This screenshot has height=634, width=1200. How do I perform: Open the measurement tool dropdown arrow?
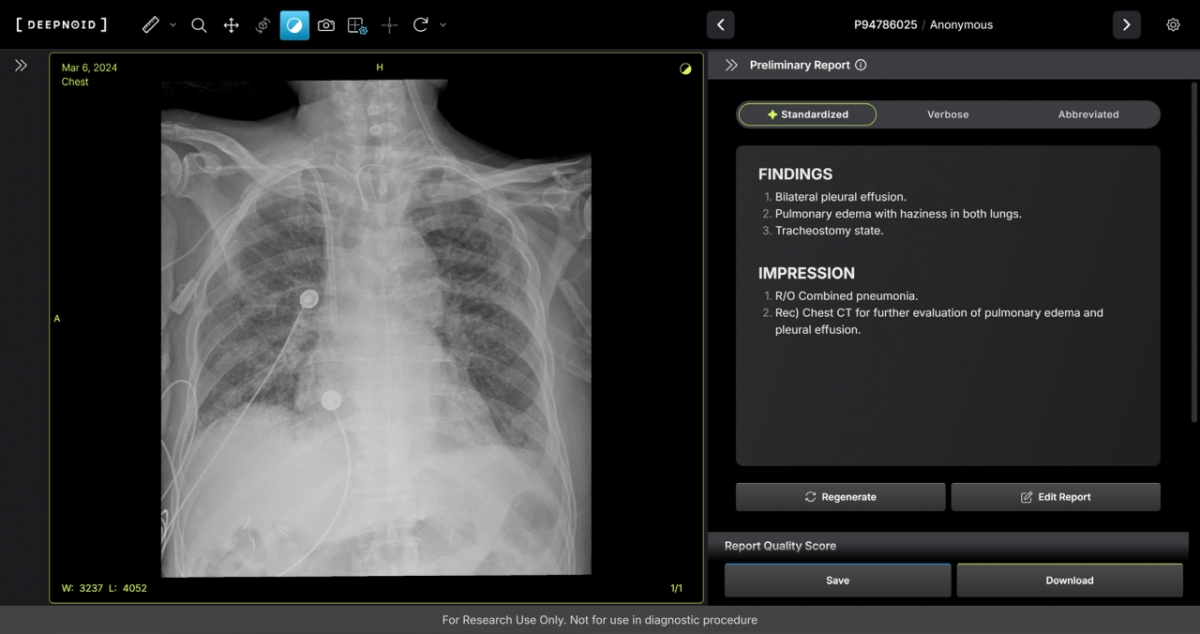(x=173, y=25)
